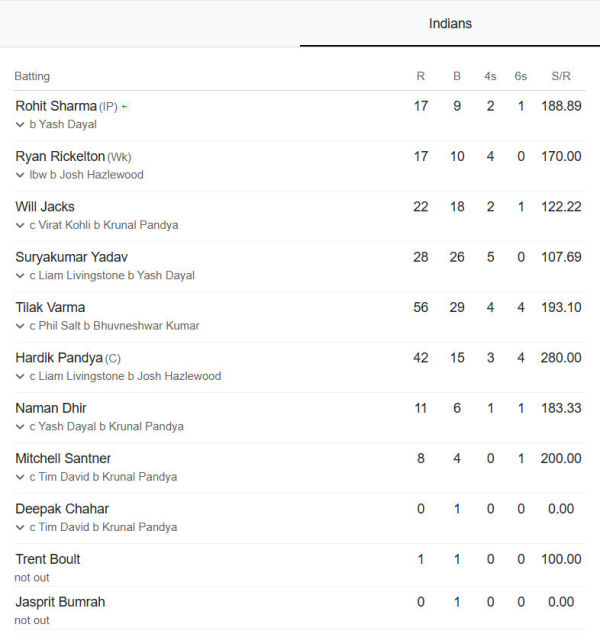Viewport: 600px width, 634px height.
Task: Click the S/R column header
Action: pyautogui.click(x=561, y=76)
